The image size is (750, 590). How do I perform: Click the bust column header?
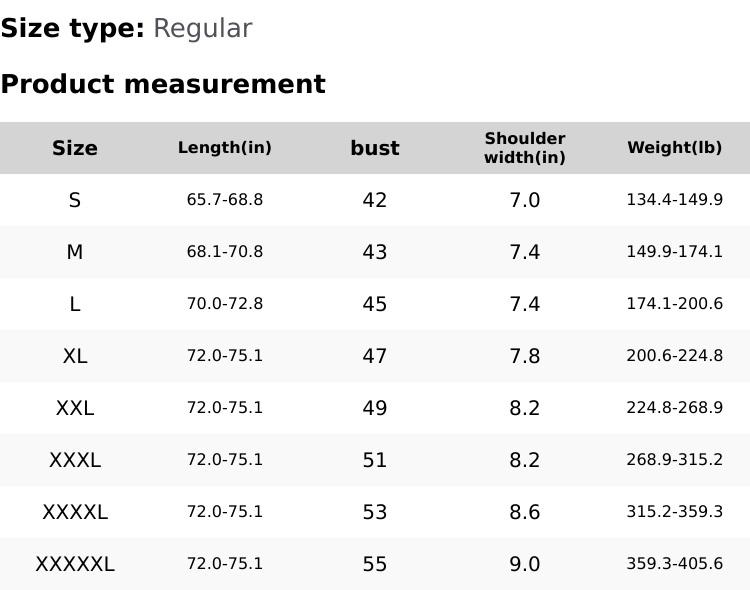coord(375,148)
